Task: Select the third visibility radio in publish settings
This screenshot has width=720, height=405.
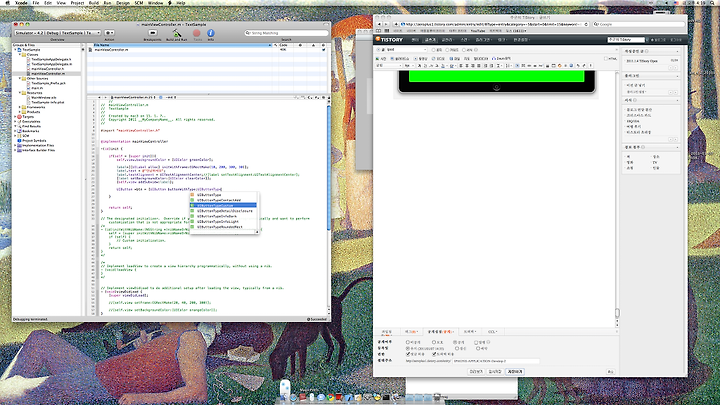Action: pyautogui.click(x=455, y=342)
